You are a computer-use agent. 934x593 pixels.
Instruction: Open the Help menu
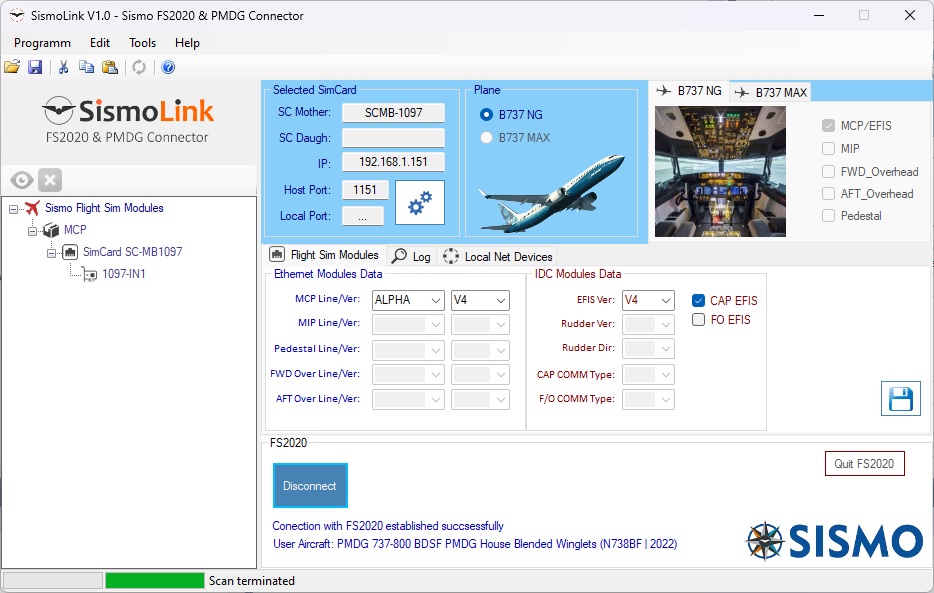[x=187, y=43]
